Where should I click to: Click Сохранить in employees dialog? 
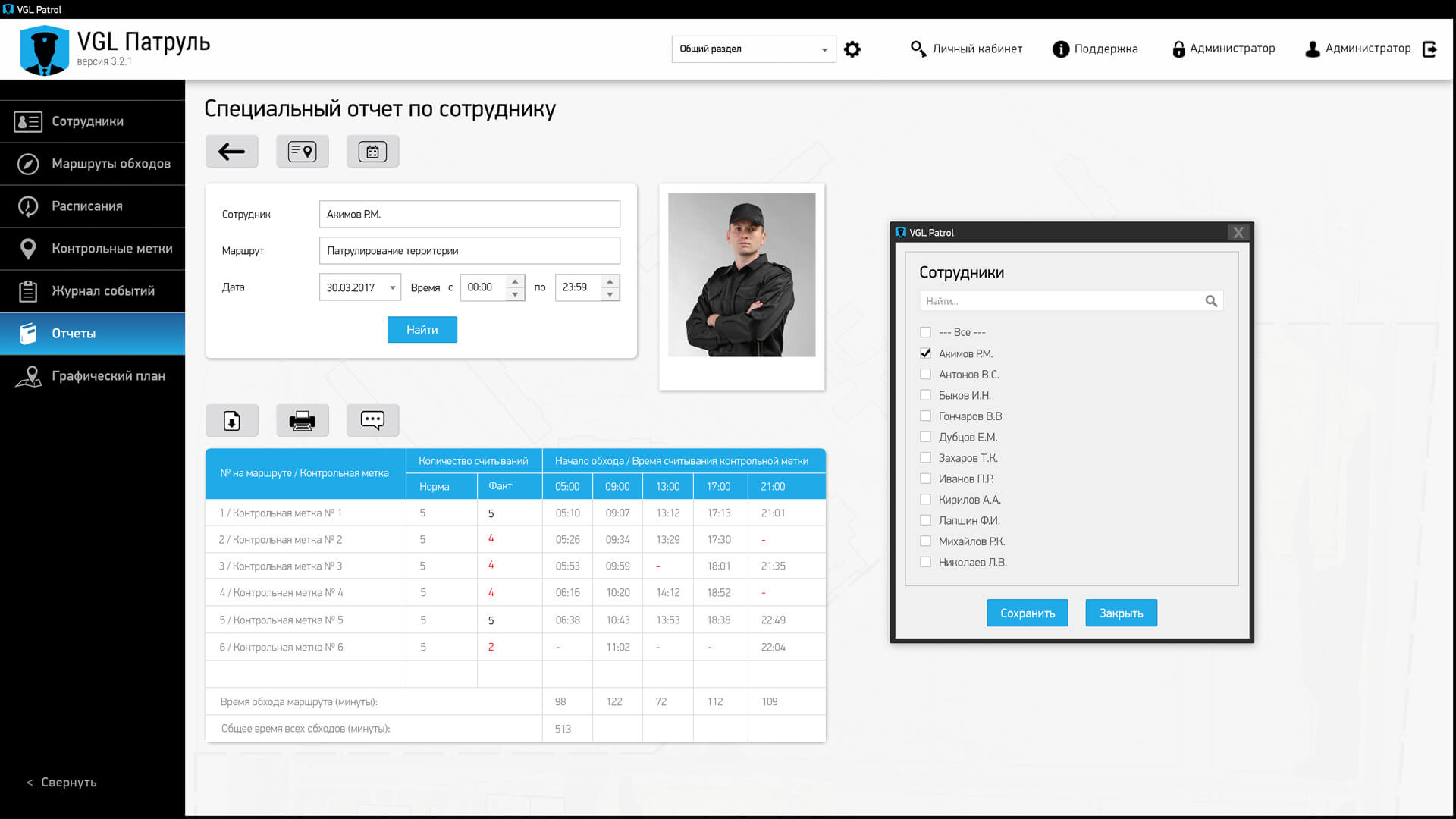click(x=1028, y=613)
